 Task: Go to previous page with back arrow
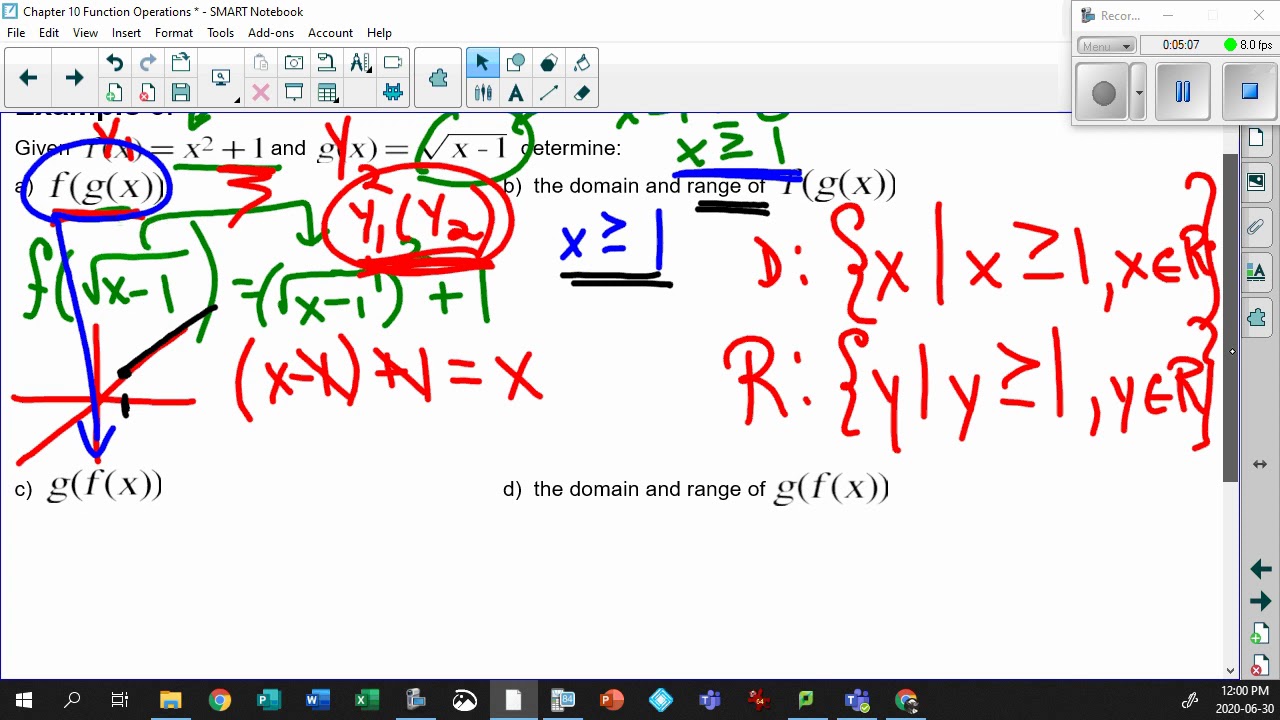coord(28,78)
